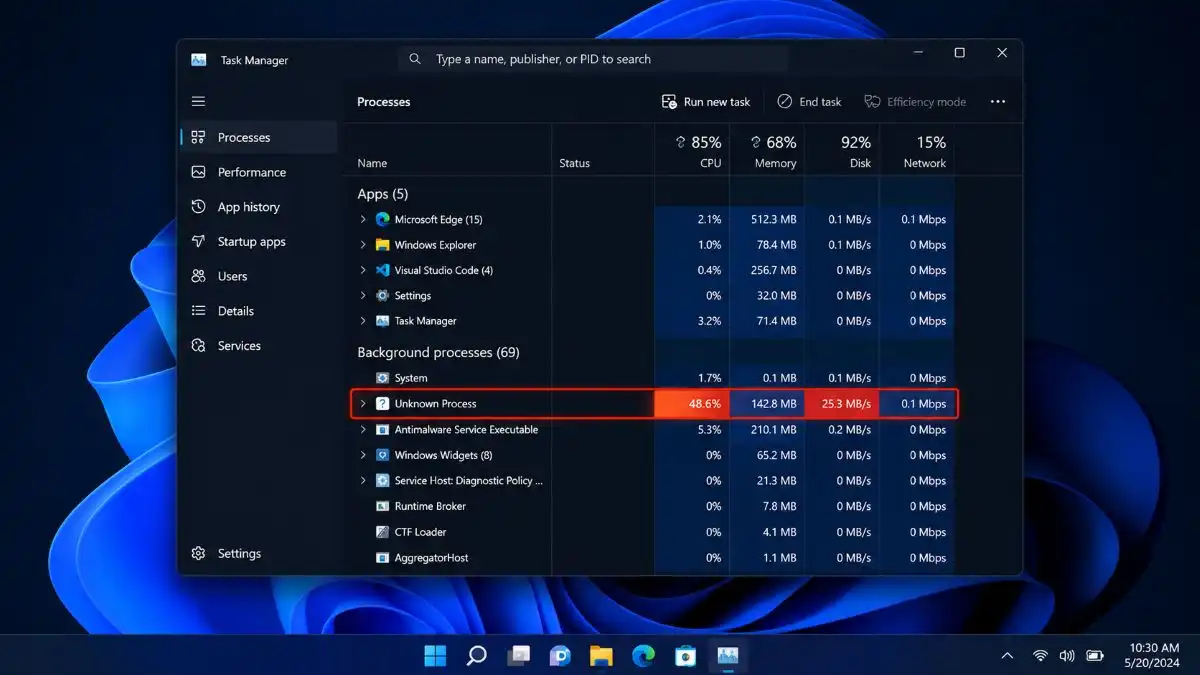Viewport: 1200px width, 675px height.
Task: Sort by the Memory column header
Action: [767, 151]
